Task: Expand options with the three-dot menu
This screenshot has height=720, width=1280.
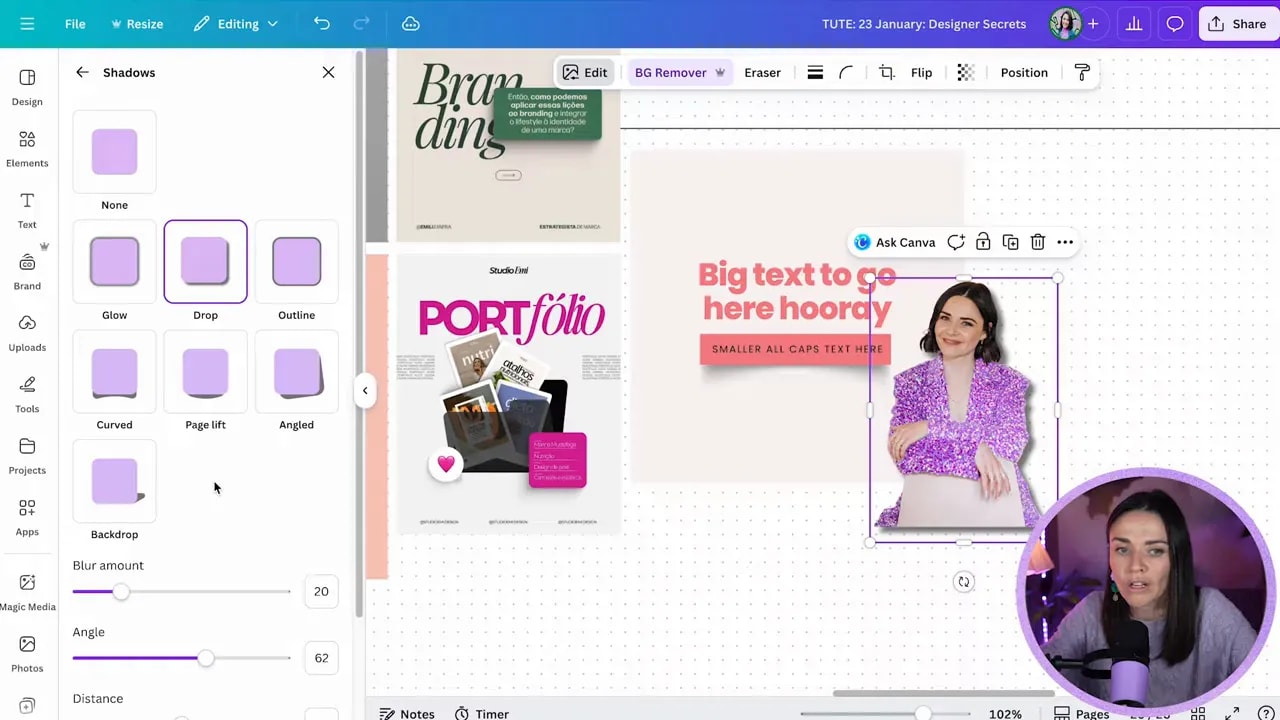Action: tap(1064, 242)
